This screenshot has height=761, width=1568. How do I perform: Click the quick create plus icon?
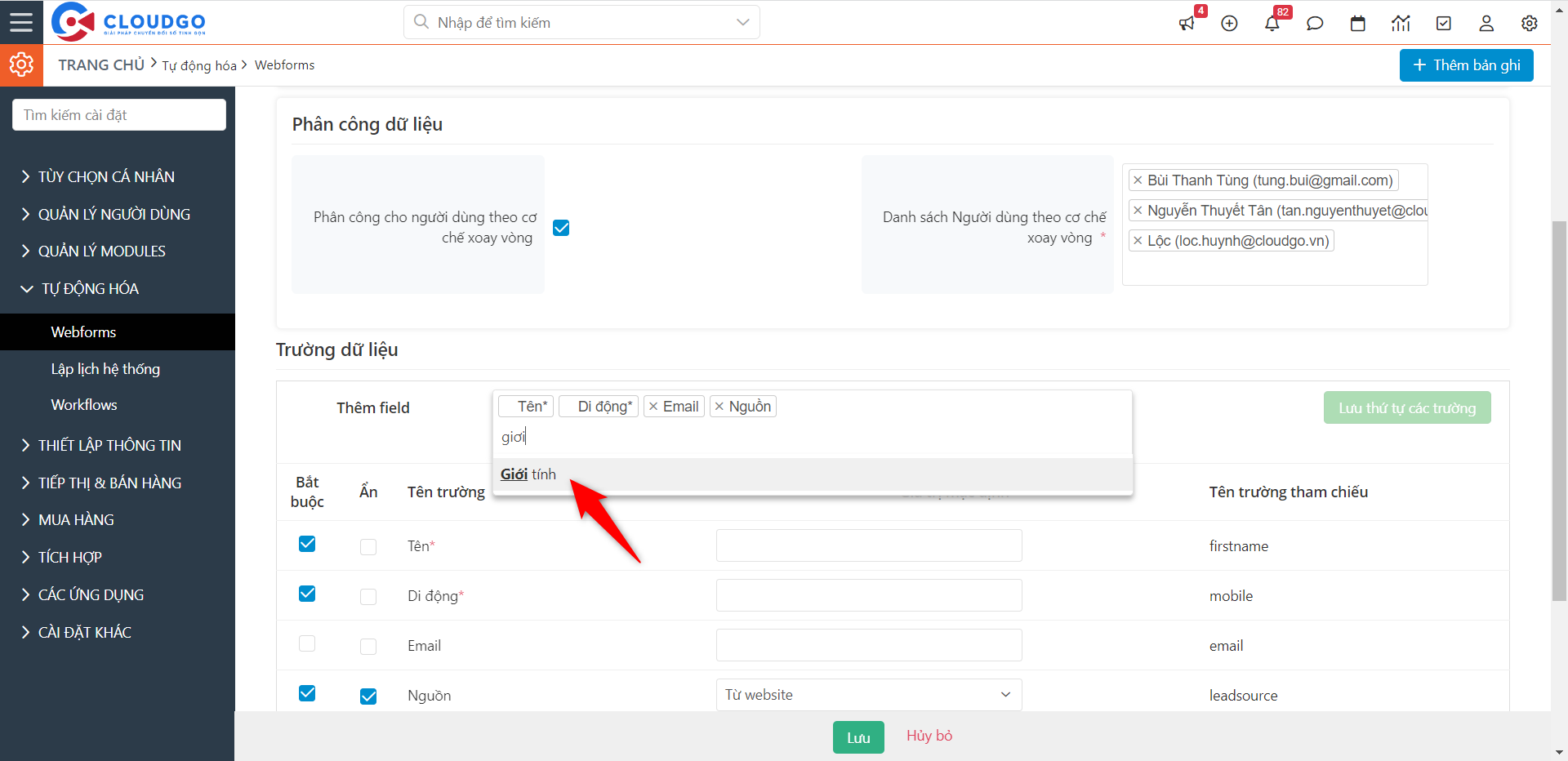coord(1229,24)
